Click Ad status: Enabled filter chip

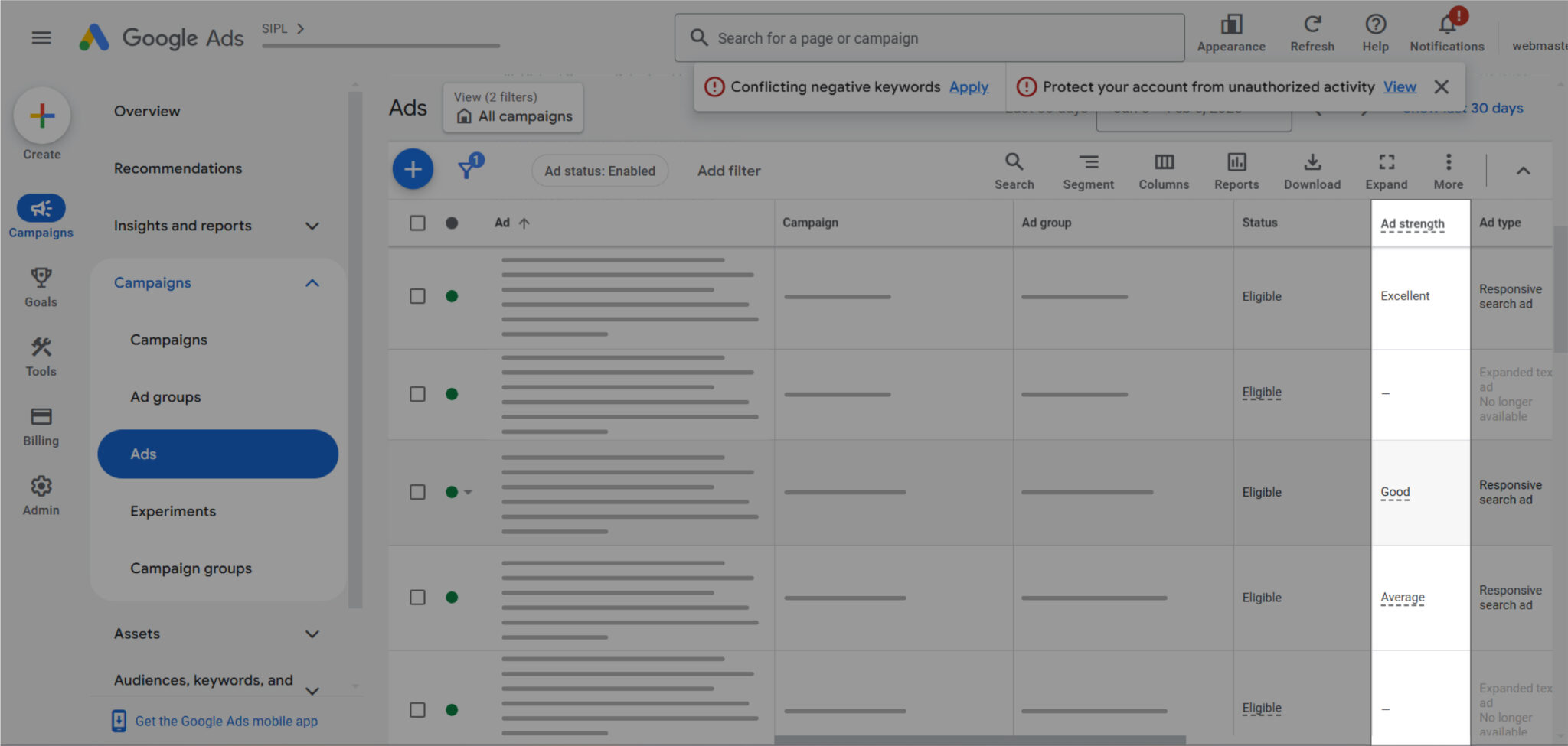pos(599,171)
